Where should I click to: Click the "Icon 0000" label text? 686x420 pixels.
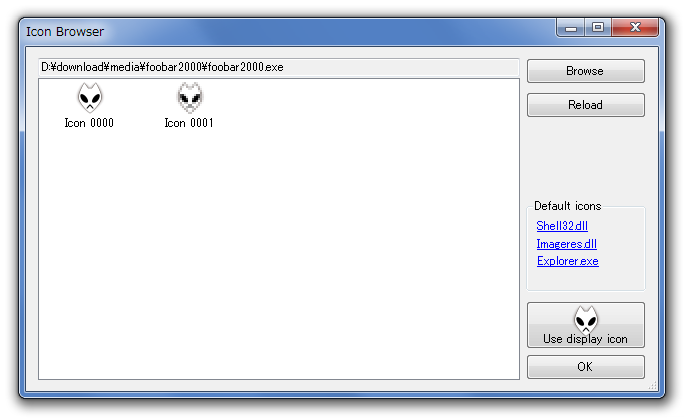89,123
